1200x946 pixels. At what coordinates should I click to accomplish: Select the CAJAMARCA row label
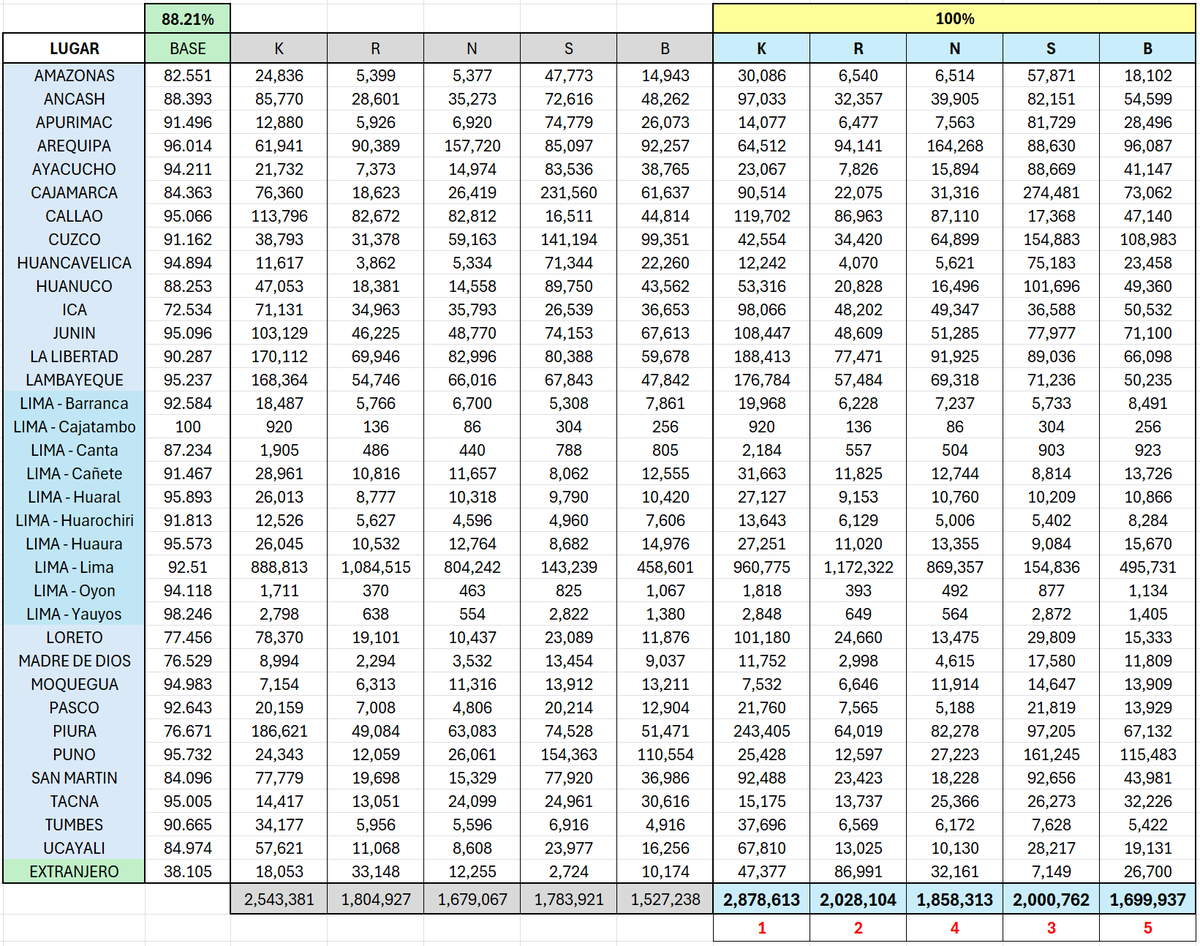(x=74, y=193)
